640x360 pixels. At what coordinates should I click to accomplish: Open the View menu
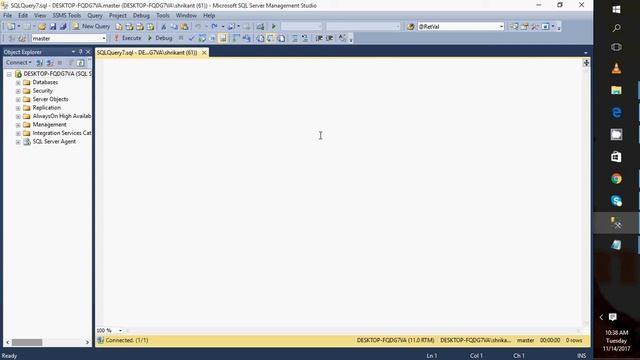(x=40, y=16)
